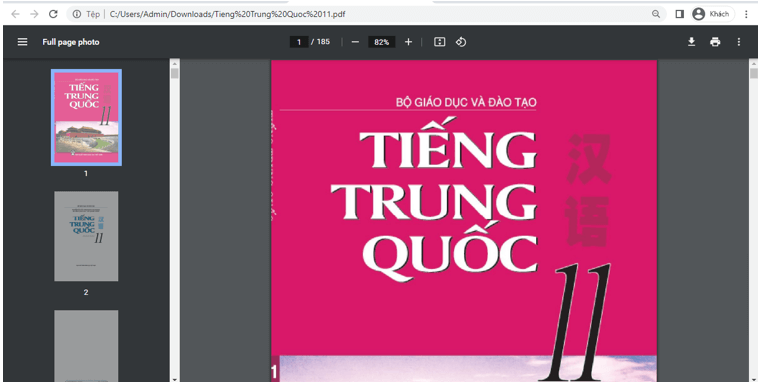Viewport: 758px width, 382px height.
Task: Click the thumbnail panel scrollbar thumb
Action: 175,73
